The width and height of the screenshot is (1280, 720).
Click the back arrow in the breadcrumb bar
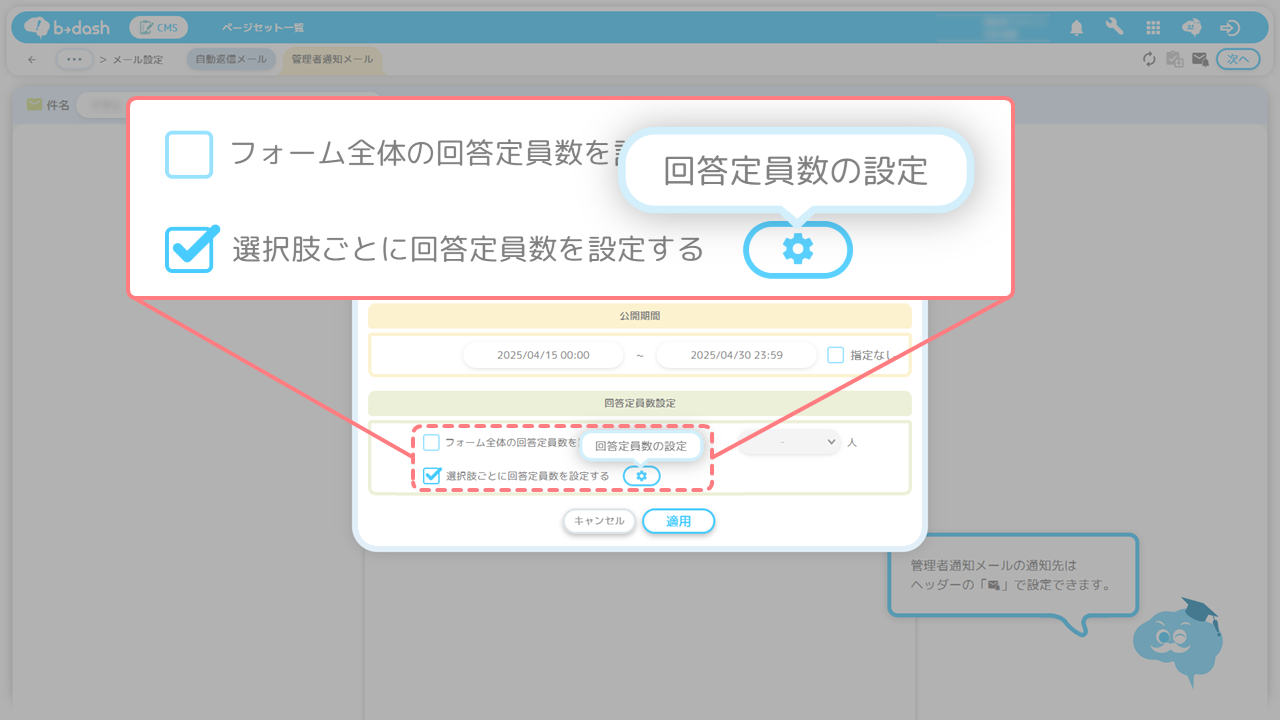tap(32, 60)
